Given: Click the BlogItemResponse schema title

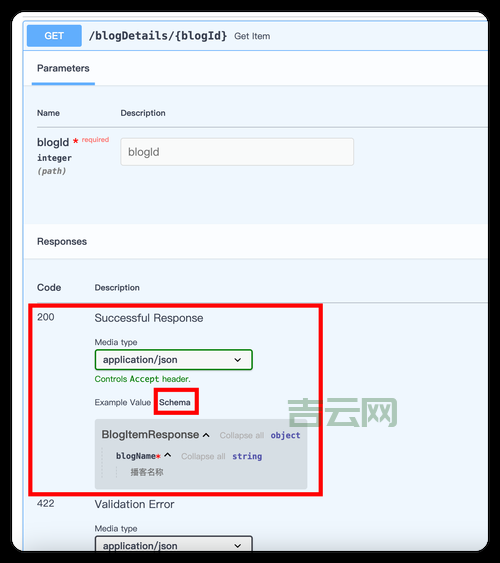Looking at the screenshot, I should pos(150,435).
